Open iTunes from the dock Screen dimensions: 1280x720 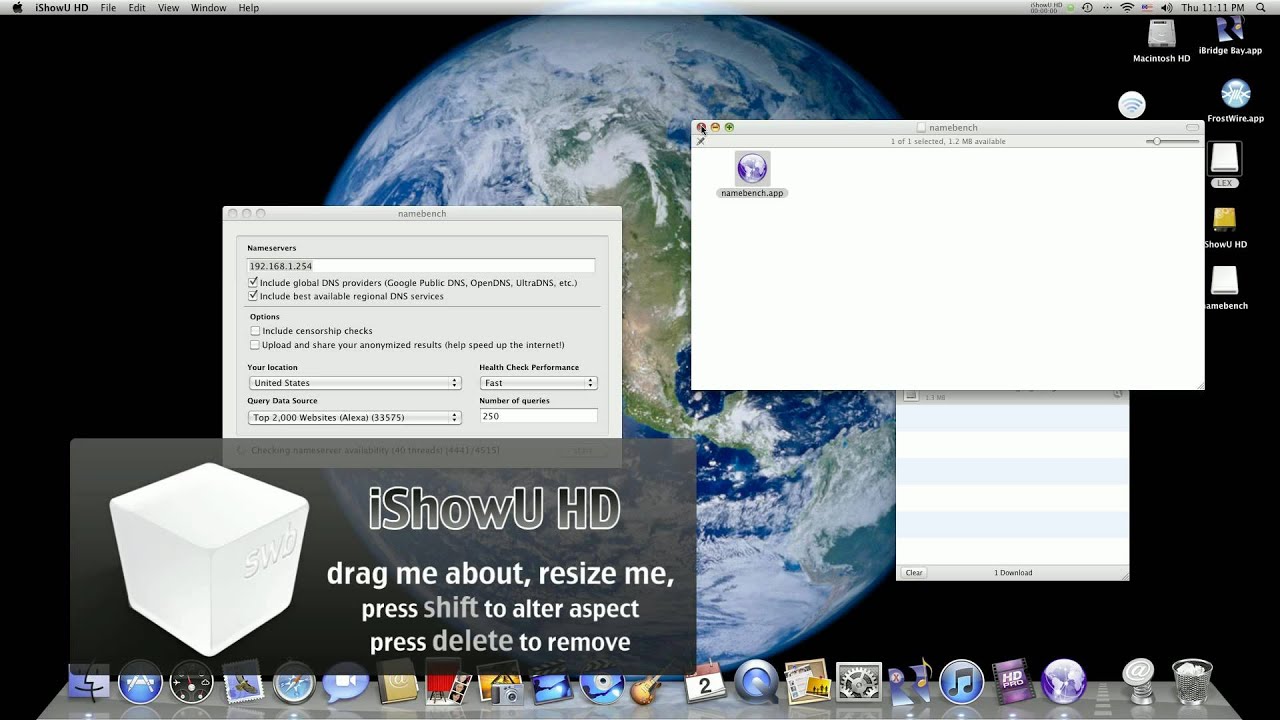coord(961,684)
